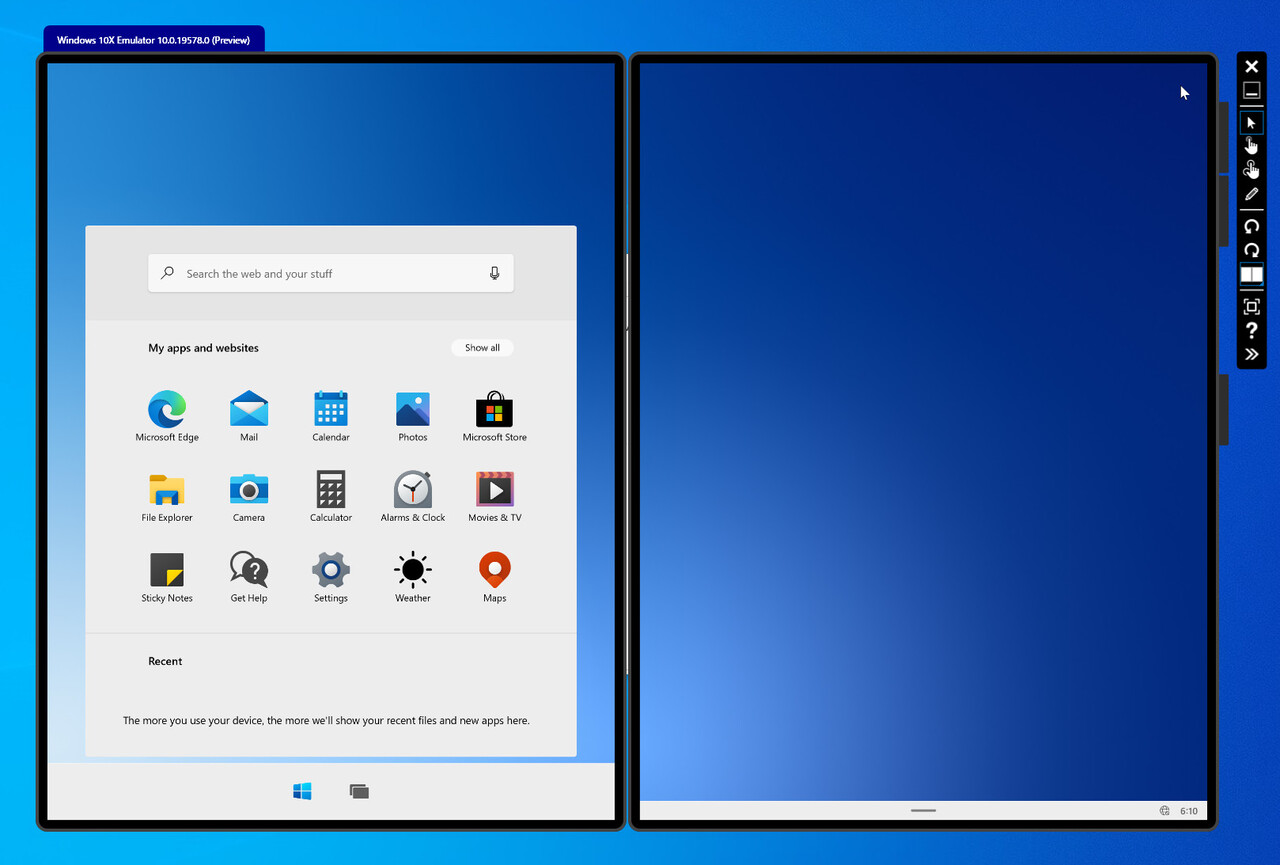This screenshot has width=1280, height=865.
Task: Click the magnifier icon in the search box
Action: coord(167,273)
